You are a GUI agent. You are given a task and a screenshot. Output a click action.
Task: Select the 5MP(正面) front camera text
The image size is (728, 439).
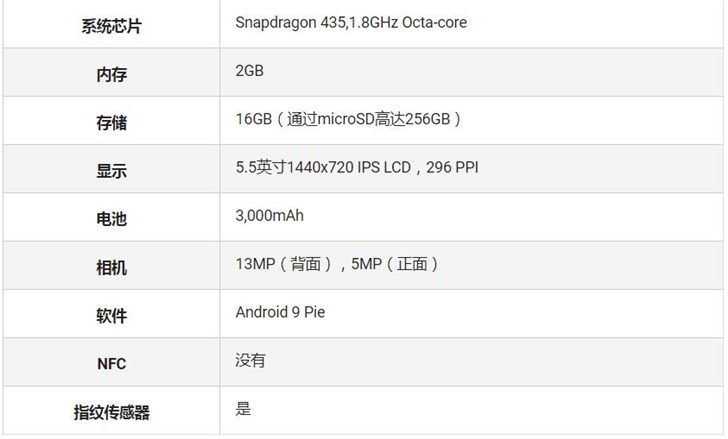[x=394, y=264]
